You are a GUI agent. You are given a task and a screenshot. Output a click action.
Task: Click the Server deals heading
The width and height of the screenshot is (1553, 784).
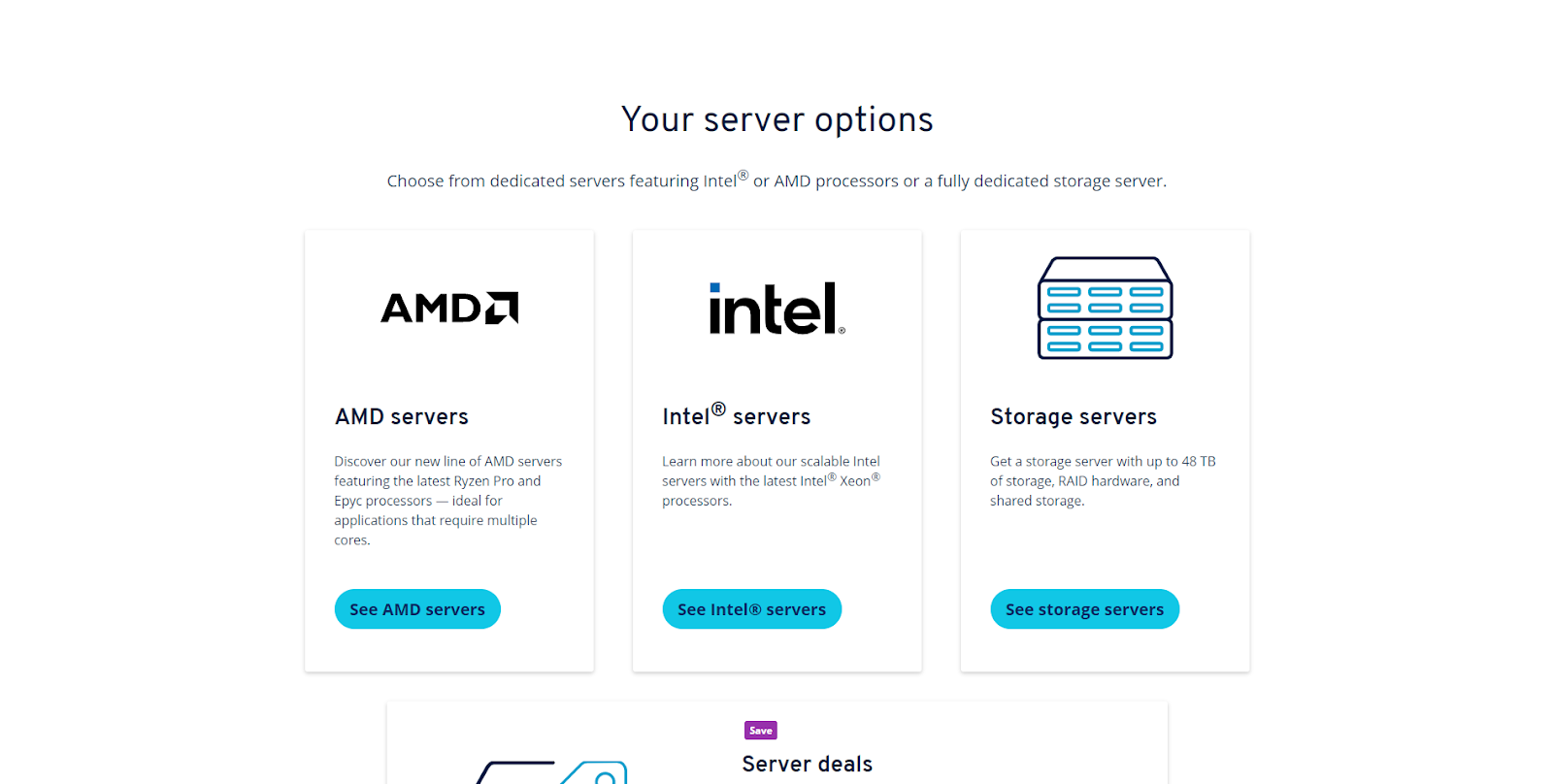pos(808,765)
